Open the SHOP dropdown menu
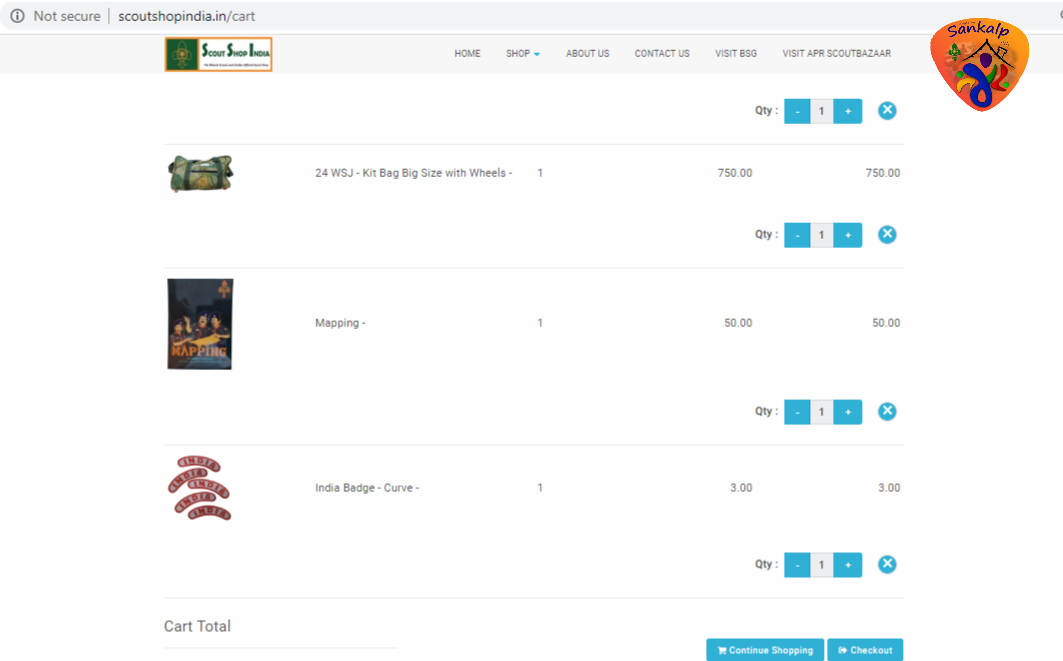This screenshot has width=1063, height=661. point(522,53)
